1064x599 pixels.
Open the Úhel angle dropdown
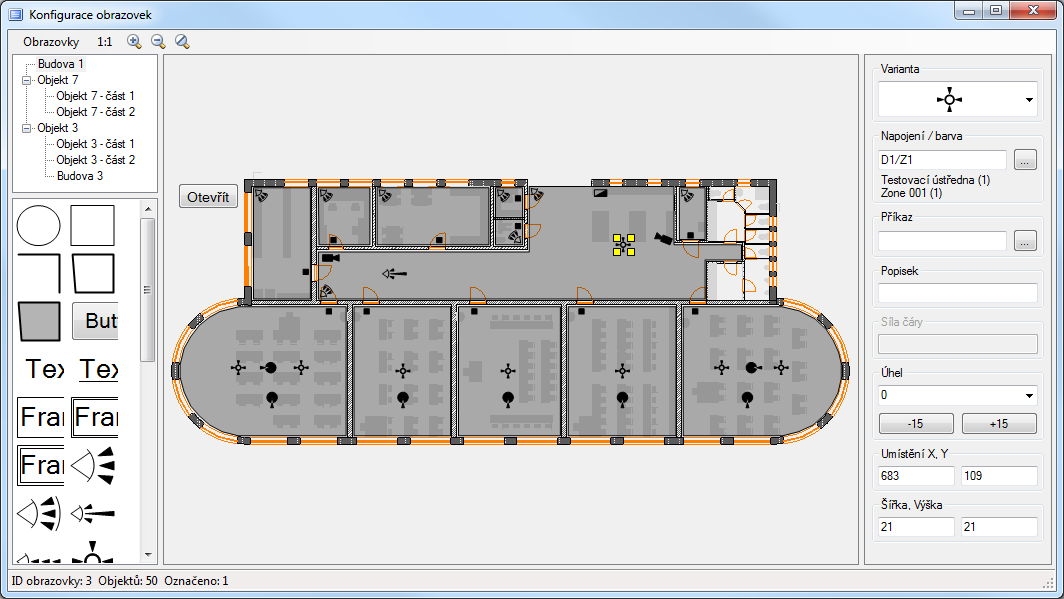(1028, 395)
